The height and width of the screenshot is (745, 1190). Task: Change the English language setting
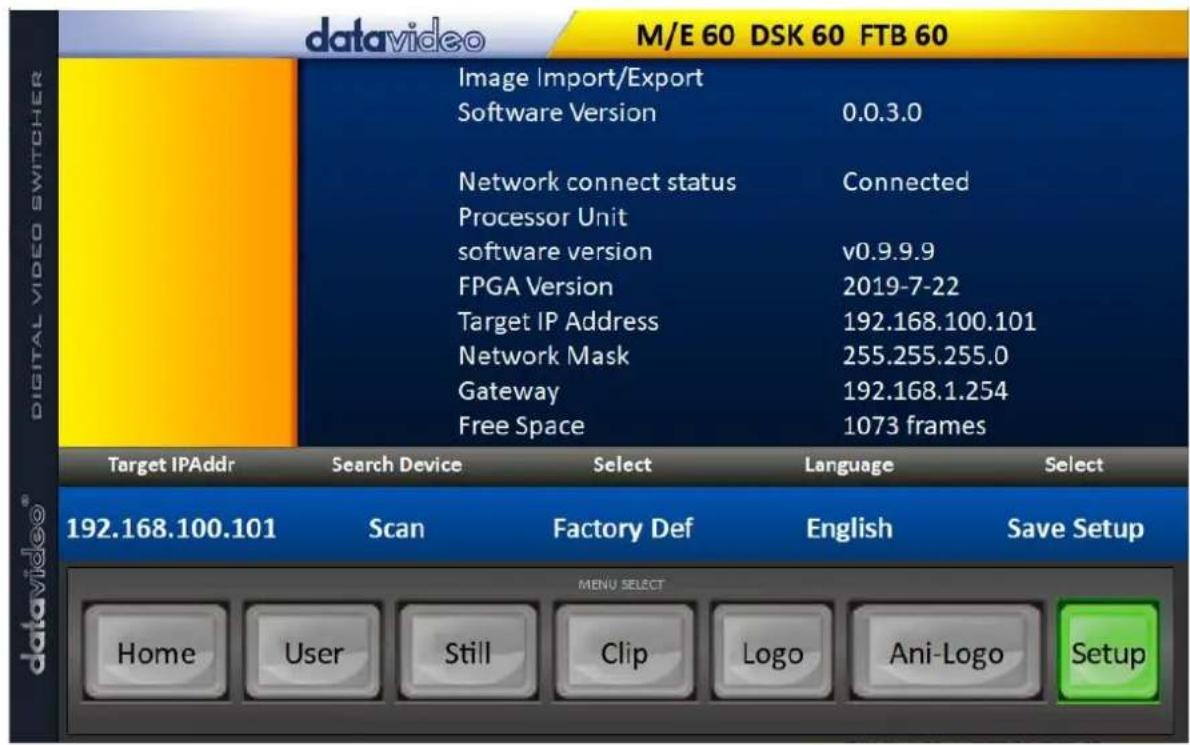click(x=849, y=528)
